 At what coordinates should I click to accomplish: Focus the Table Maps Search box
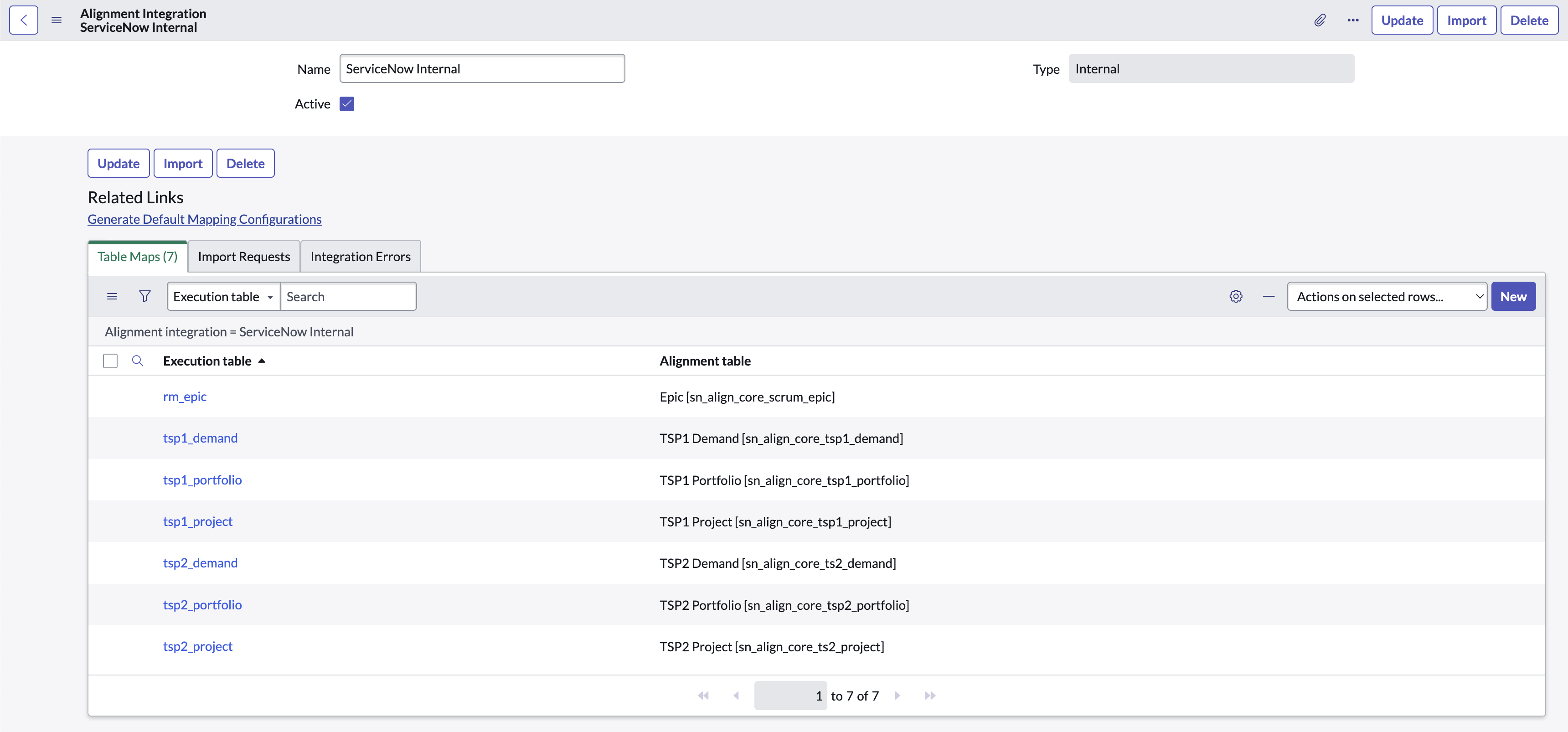coord(348,296)
